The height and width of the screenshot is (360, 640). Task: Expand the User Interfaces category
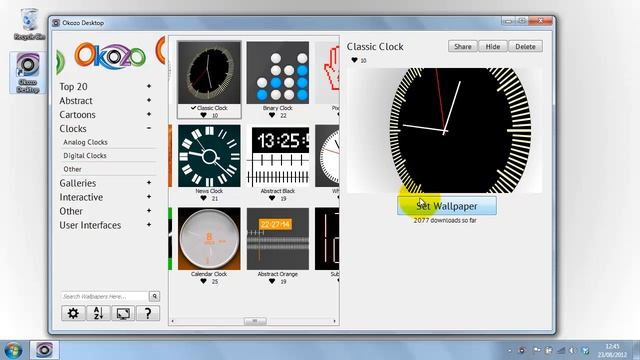tap(149, 224)
